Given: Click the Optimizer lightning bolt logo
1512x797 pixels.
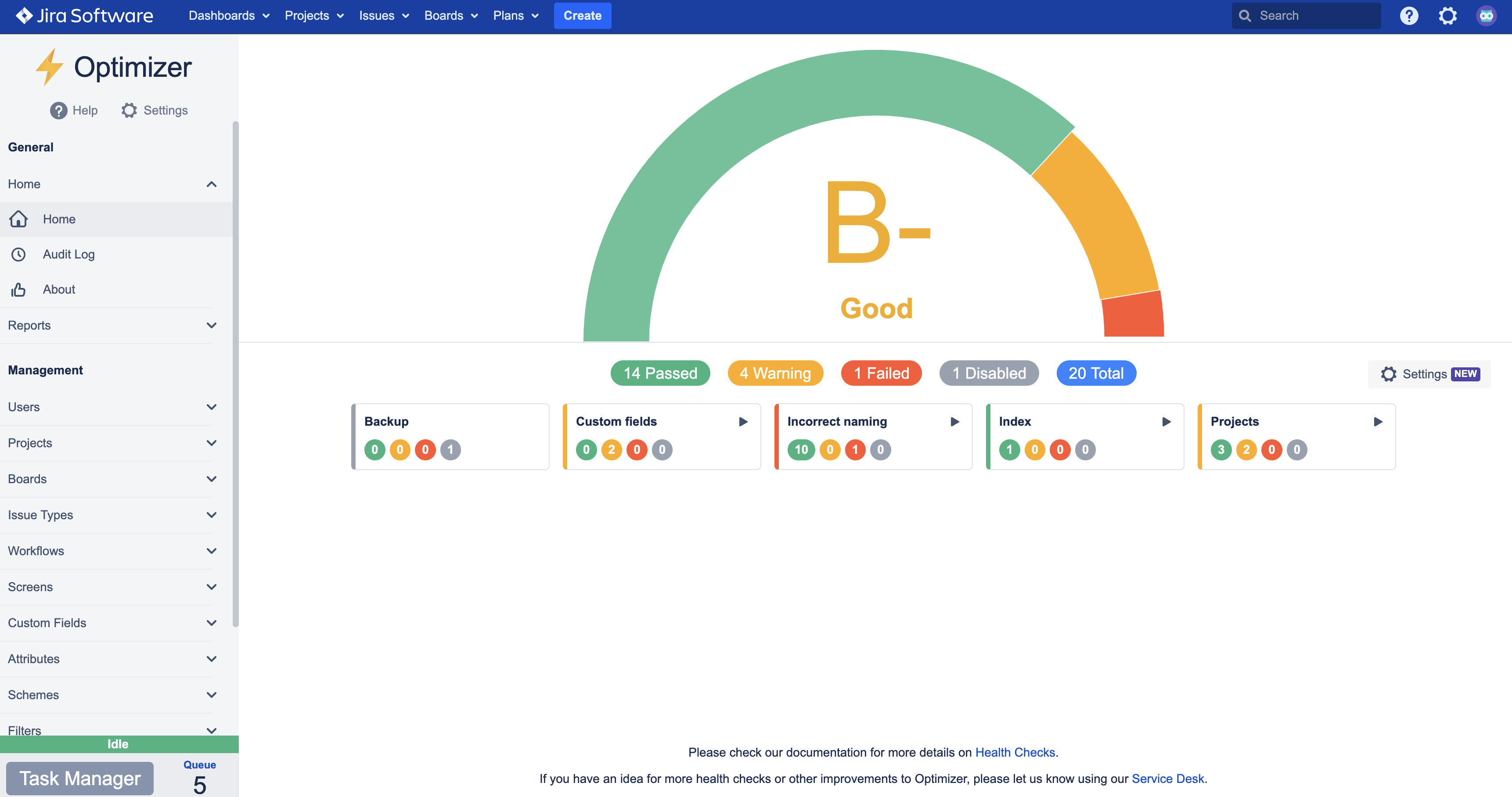Looking at the screenshot, I should (49, 66).
